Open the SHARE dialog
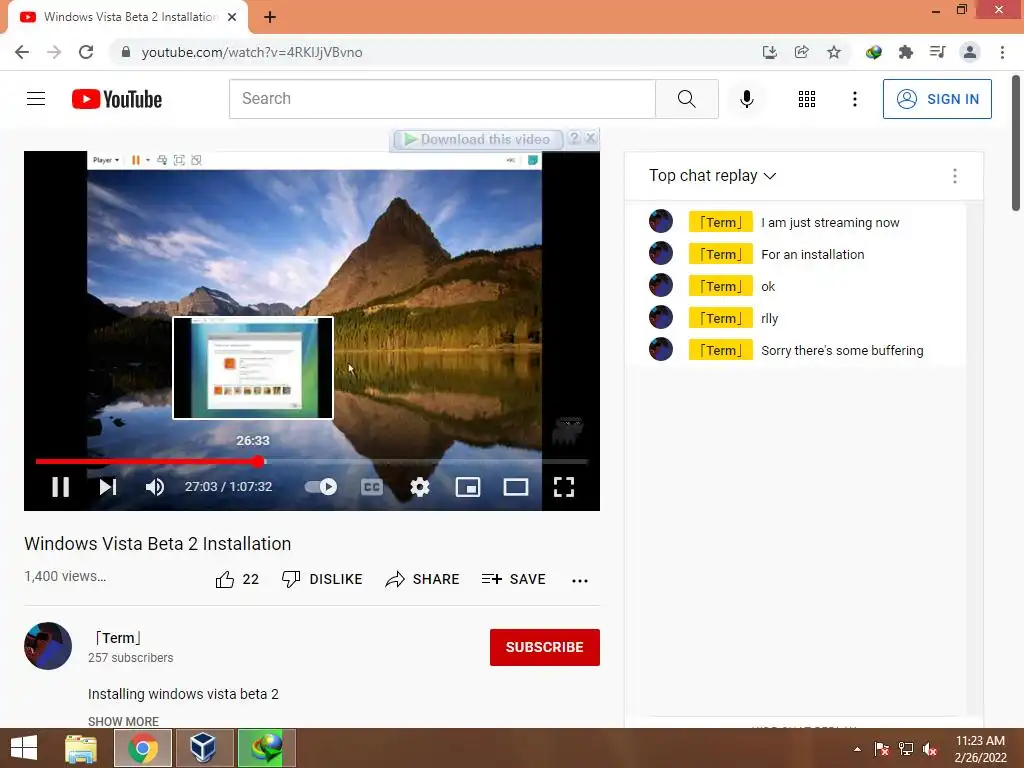This screenshot has height=768, width=1024. [423, 579]
